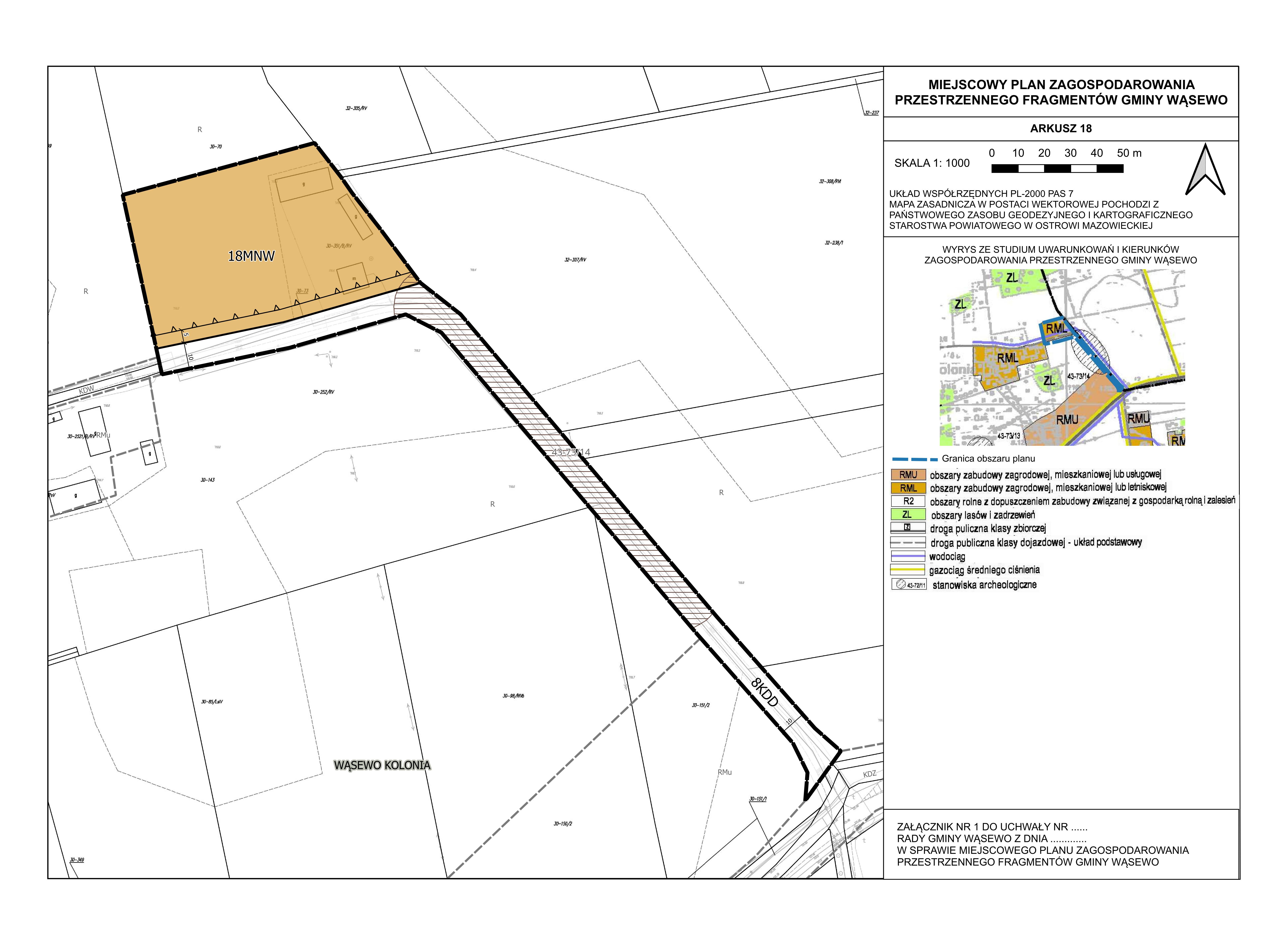This screenshot has width=1288, height=927.
Task: Click the scale bar graphic
Action: (1057, 169)
